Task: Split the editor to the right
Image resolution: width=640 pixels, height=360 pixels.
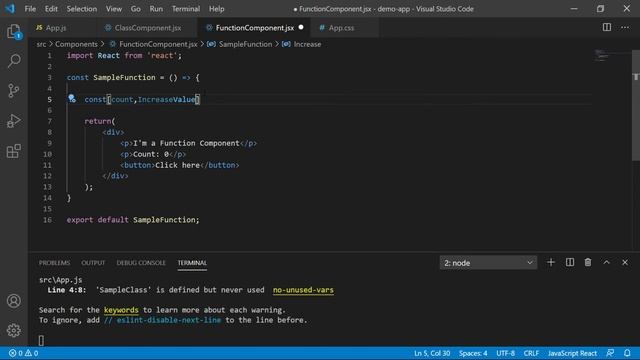Action: pos(607,27)
